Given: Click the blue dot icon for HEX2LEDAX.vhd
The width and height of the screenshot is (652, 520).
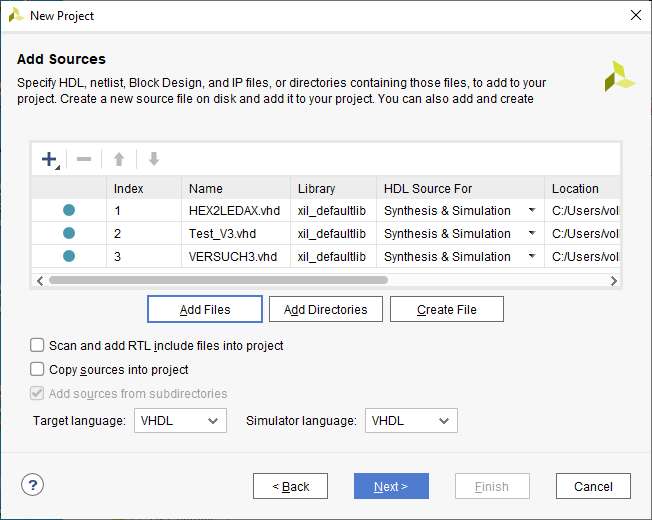Looking at the screenshot, I should 69,210.
